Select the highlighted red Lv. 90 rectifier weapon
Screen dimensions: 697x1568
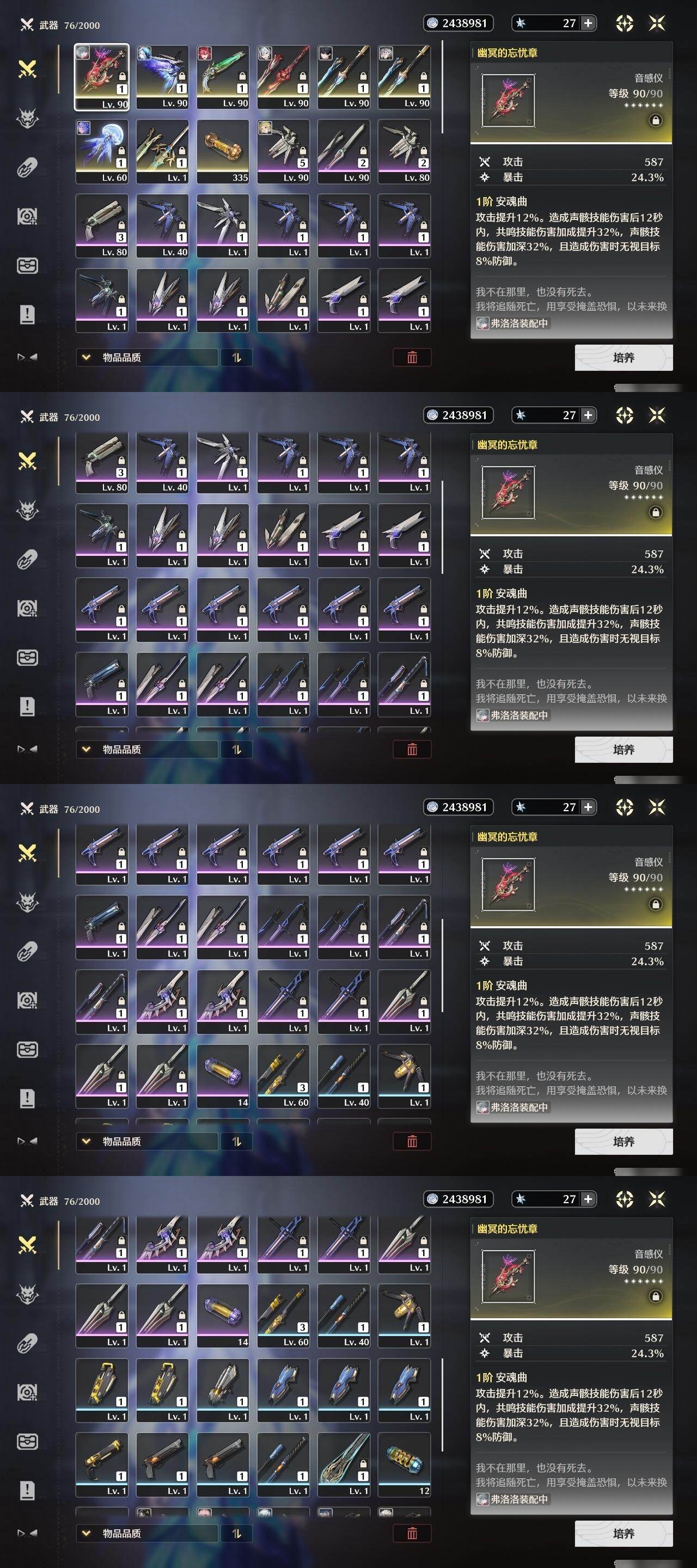pyautogui.click(x=102, y=77)
